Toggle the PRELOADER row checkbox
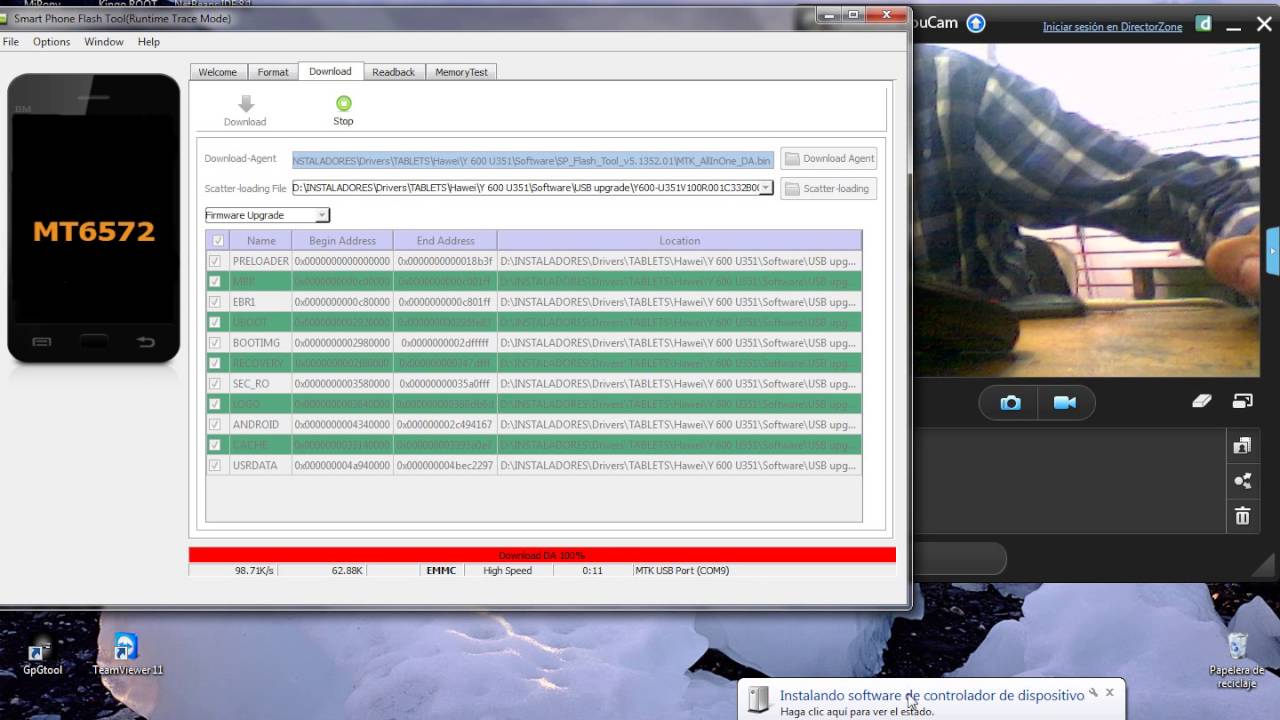Screen dimensions: 1280x720 coord(214,261)
